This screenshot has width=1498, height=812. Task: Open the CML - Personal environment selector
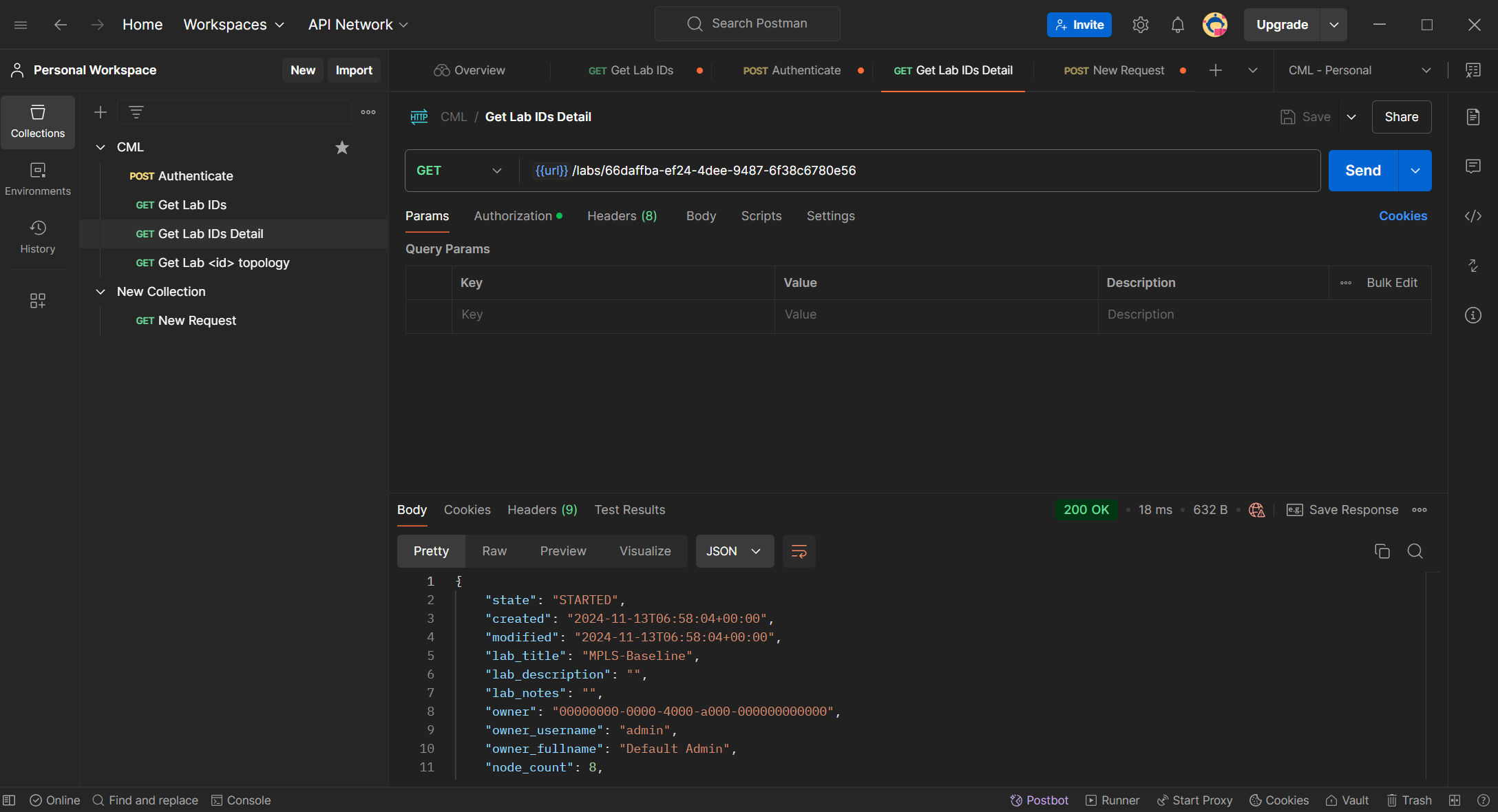pos(1360,70)
